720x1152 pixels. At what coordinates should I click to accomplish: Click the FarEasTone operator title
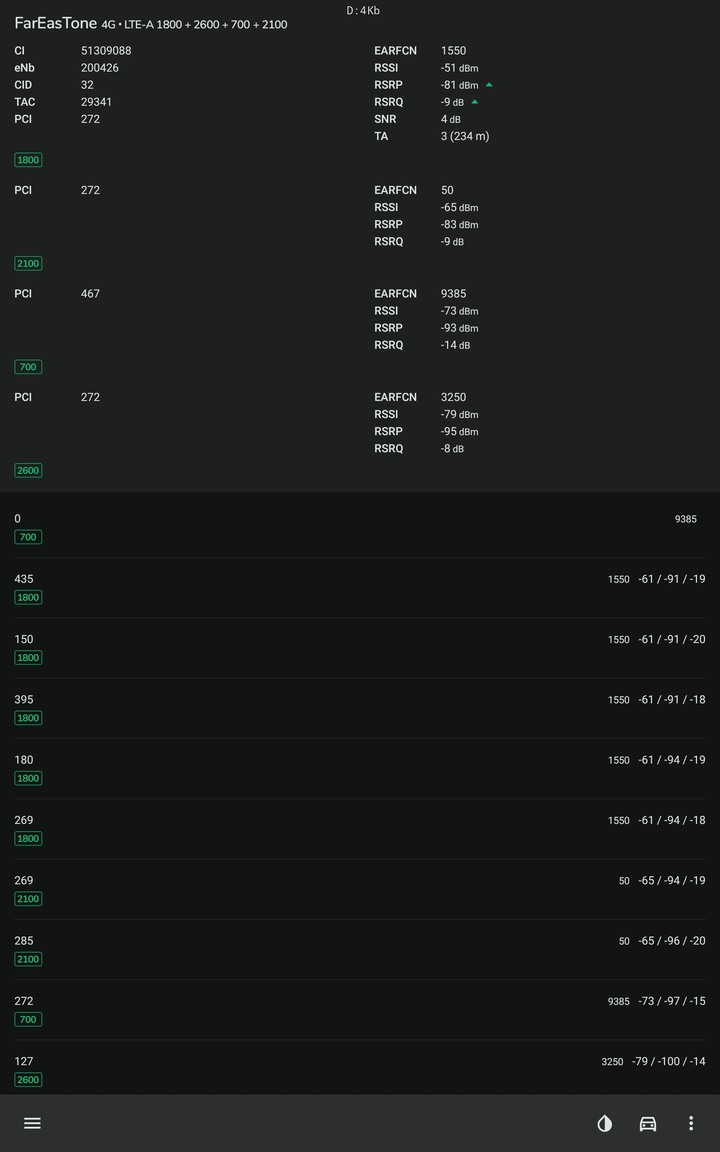55,23
